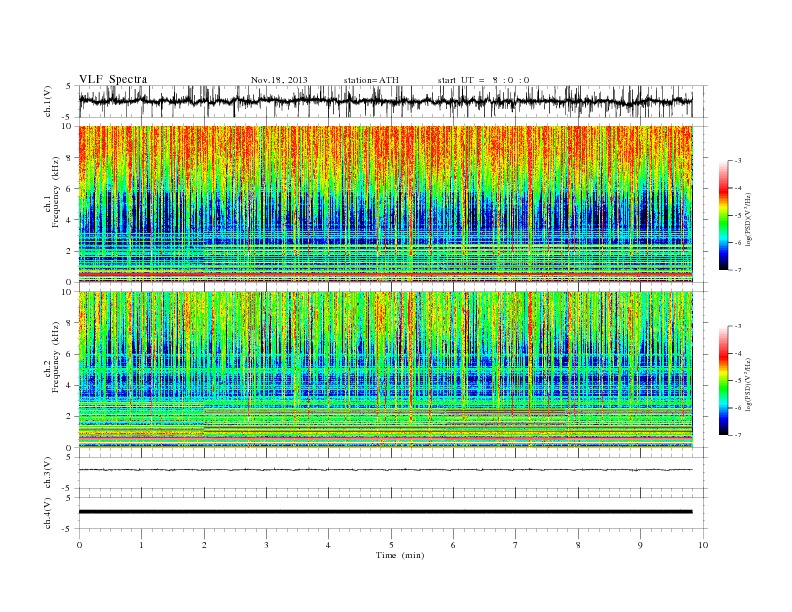Click the ch.2 spectrogram color scale bar
This screenshot has height=612, width=792.
[723, 381]
